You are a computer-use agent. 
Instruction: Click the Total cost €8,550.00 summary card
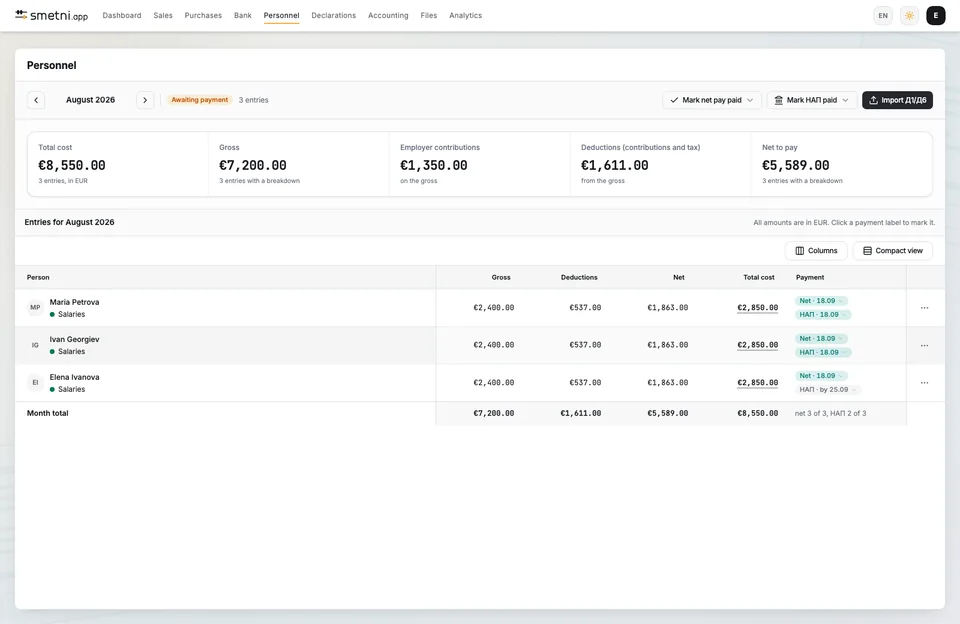pyautogui.click(x=118, y=164)
